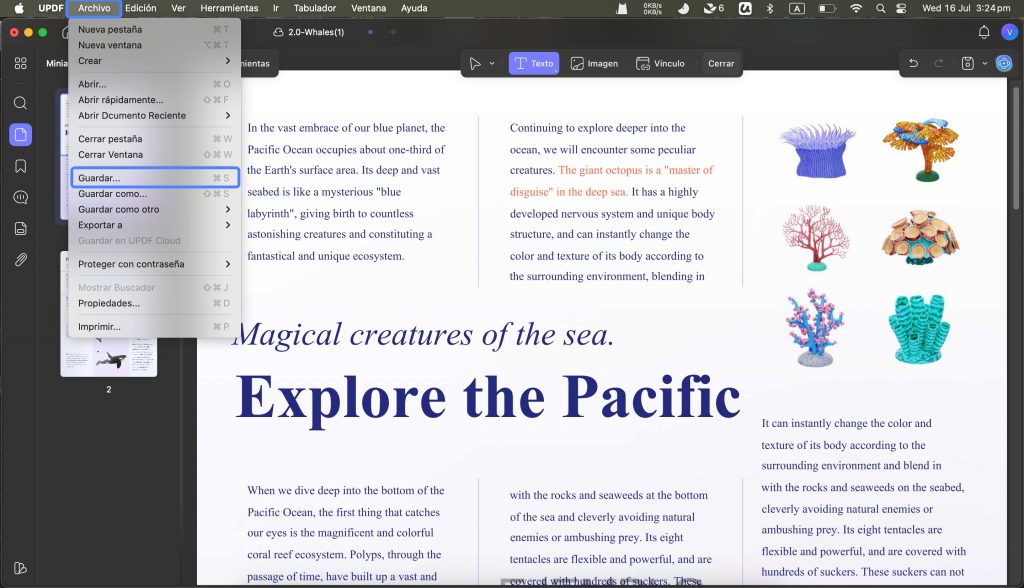The image size is (1024, 588).
Task: Click the Wi-Fi status icon
Action: 856,8
